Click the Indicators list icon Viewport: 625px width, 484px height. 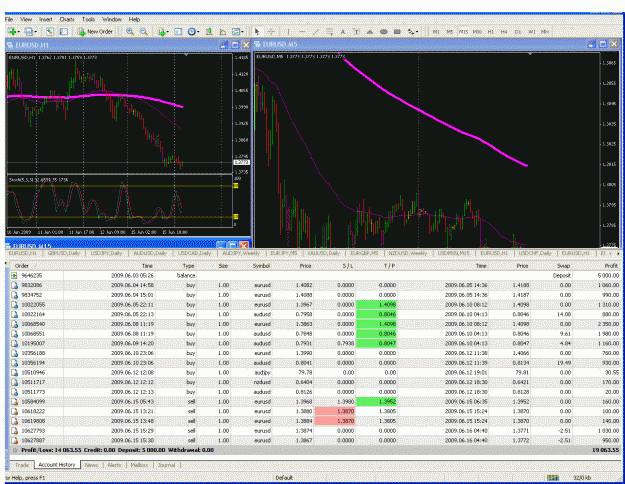pos(161,32)
